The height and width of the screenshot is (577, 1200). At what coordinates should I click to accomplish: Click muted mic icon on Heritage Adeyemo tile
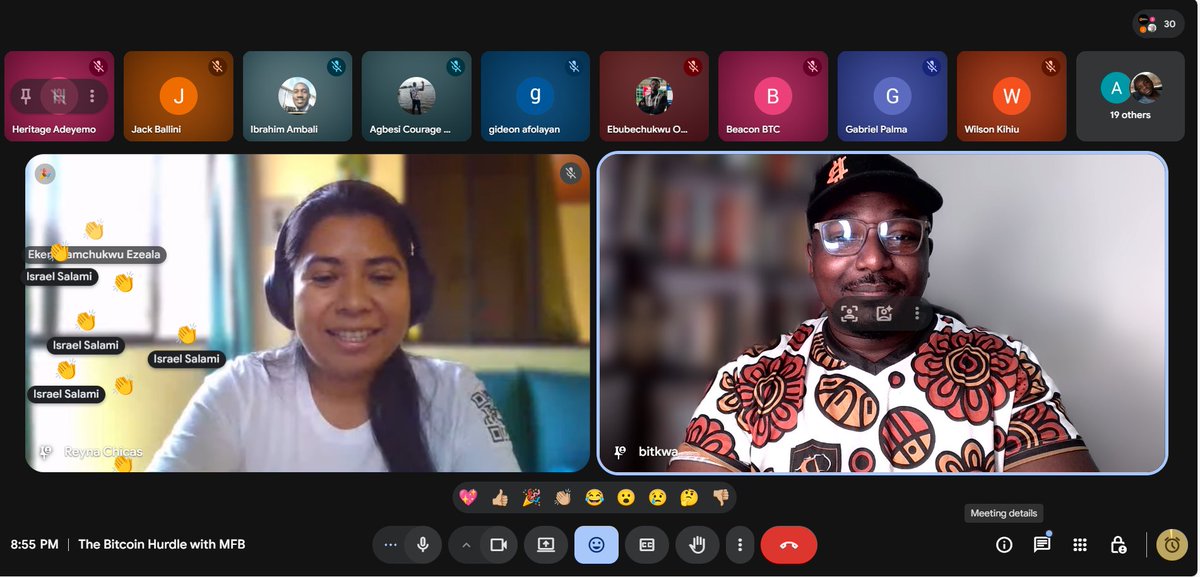tap(98, 67)
